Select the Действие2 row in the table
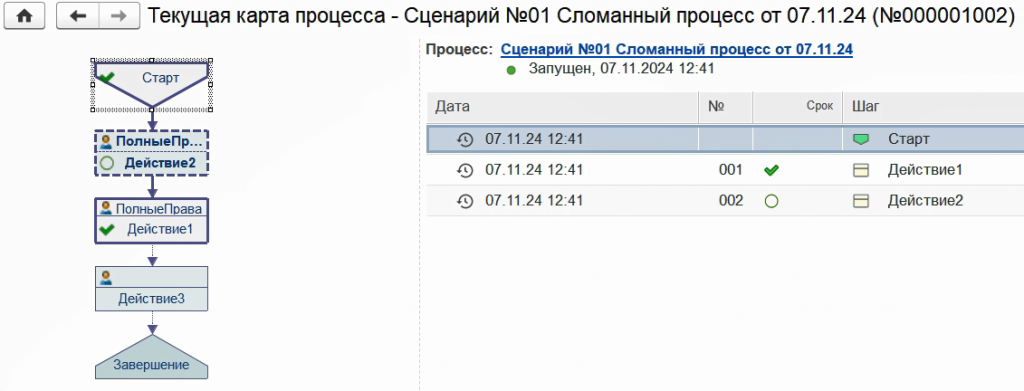Screen dimensions: 1024x391 pyautogui.click(x=725, y=201)
